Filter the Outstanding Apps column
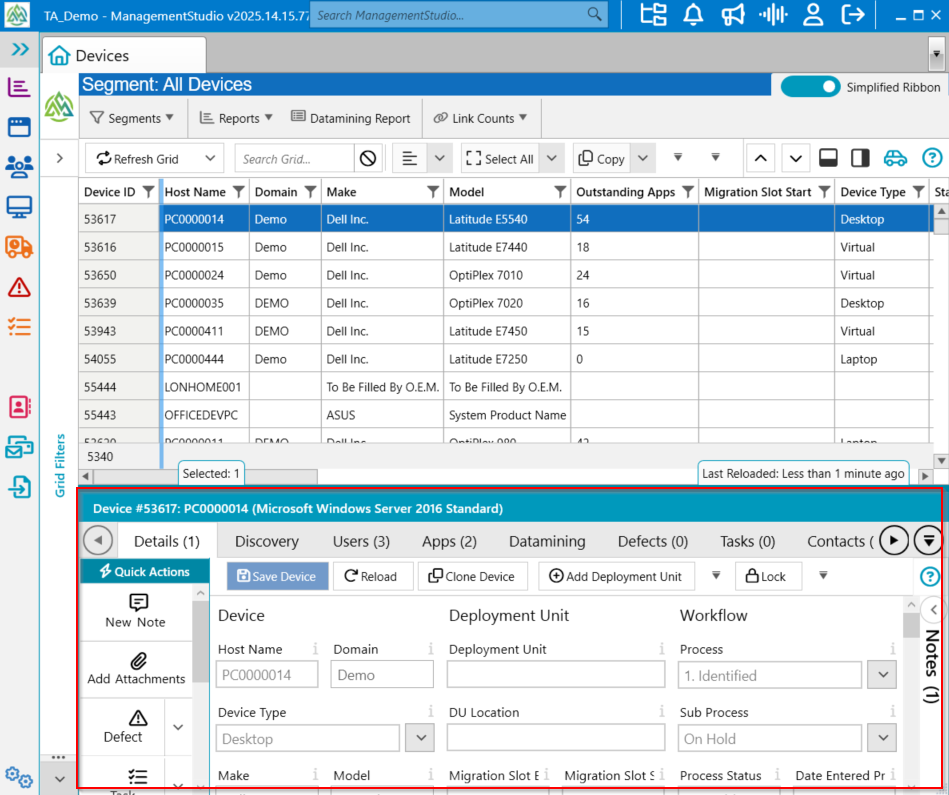This screenshot has width=949, height=795. [688, 192]
